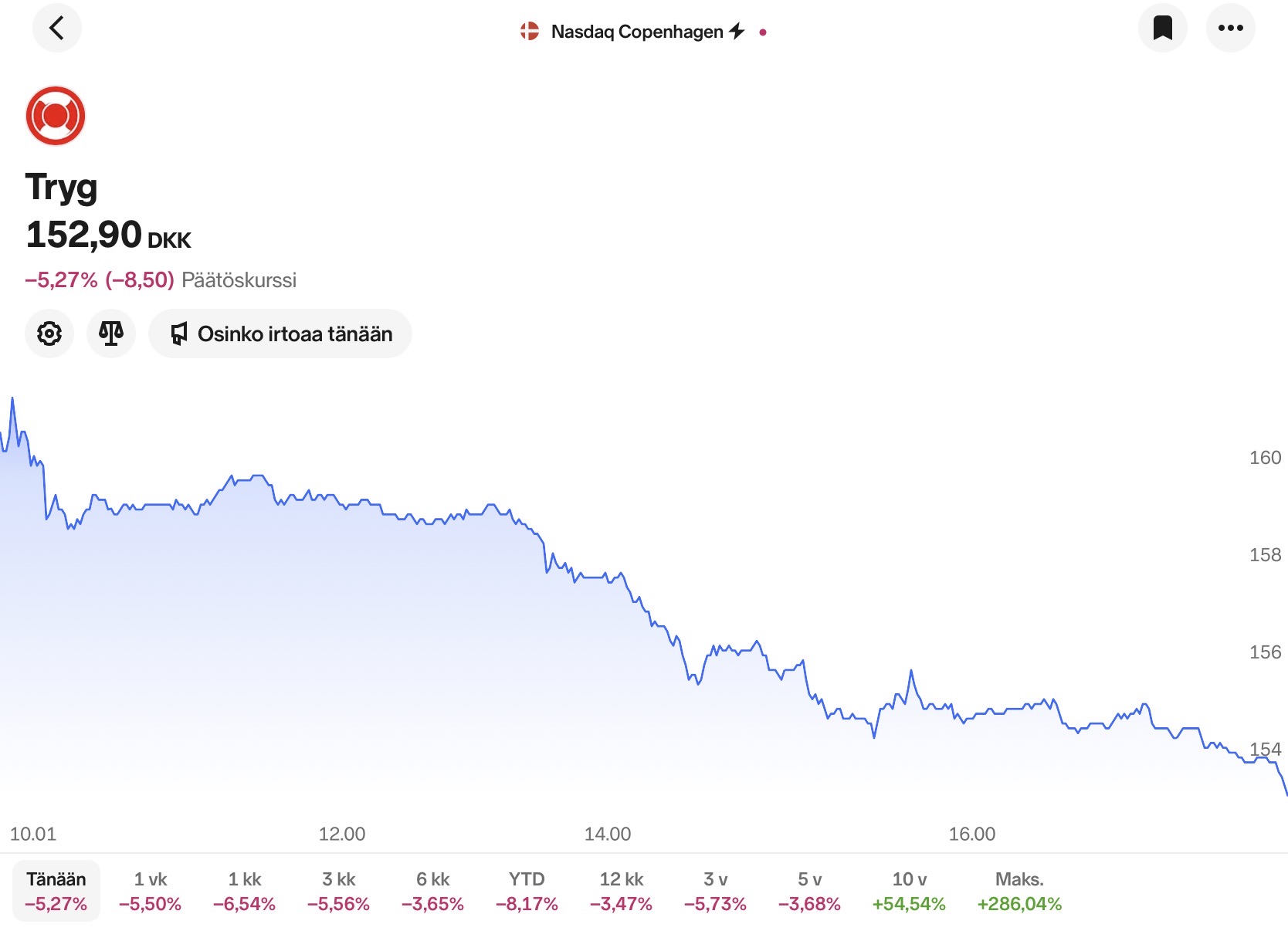Image resolution: width=1288 pixels, height=931 pixels.
Task: Open the Osinko irtoaa tänään notice
Action: (x=295, y=333)
